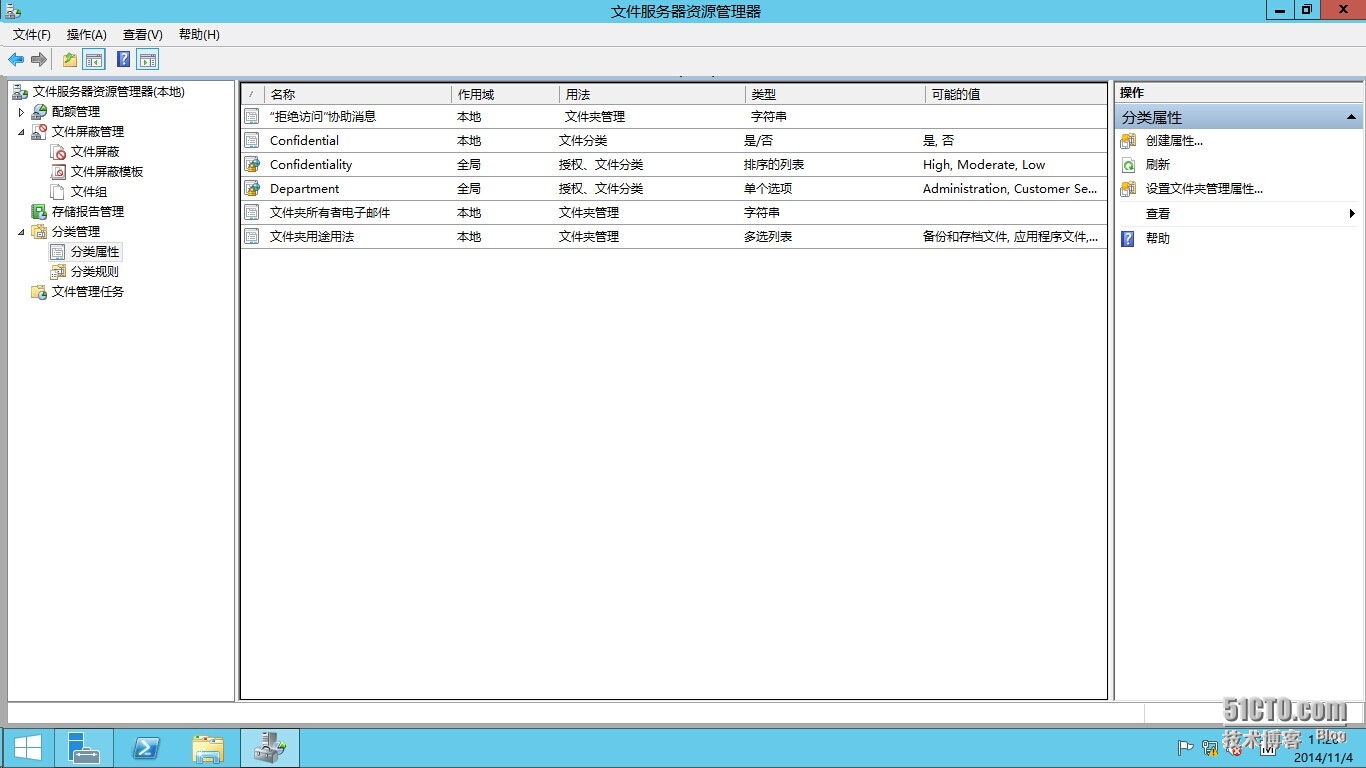
Task: Select the 文件屏蔽 node icon
Action: pyautogui.click(x=57, y=151)
